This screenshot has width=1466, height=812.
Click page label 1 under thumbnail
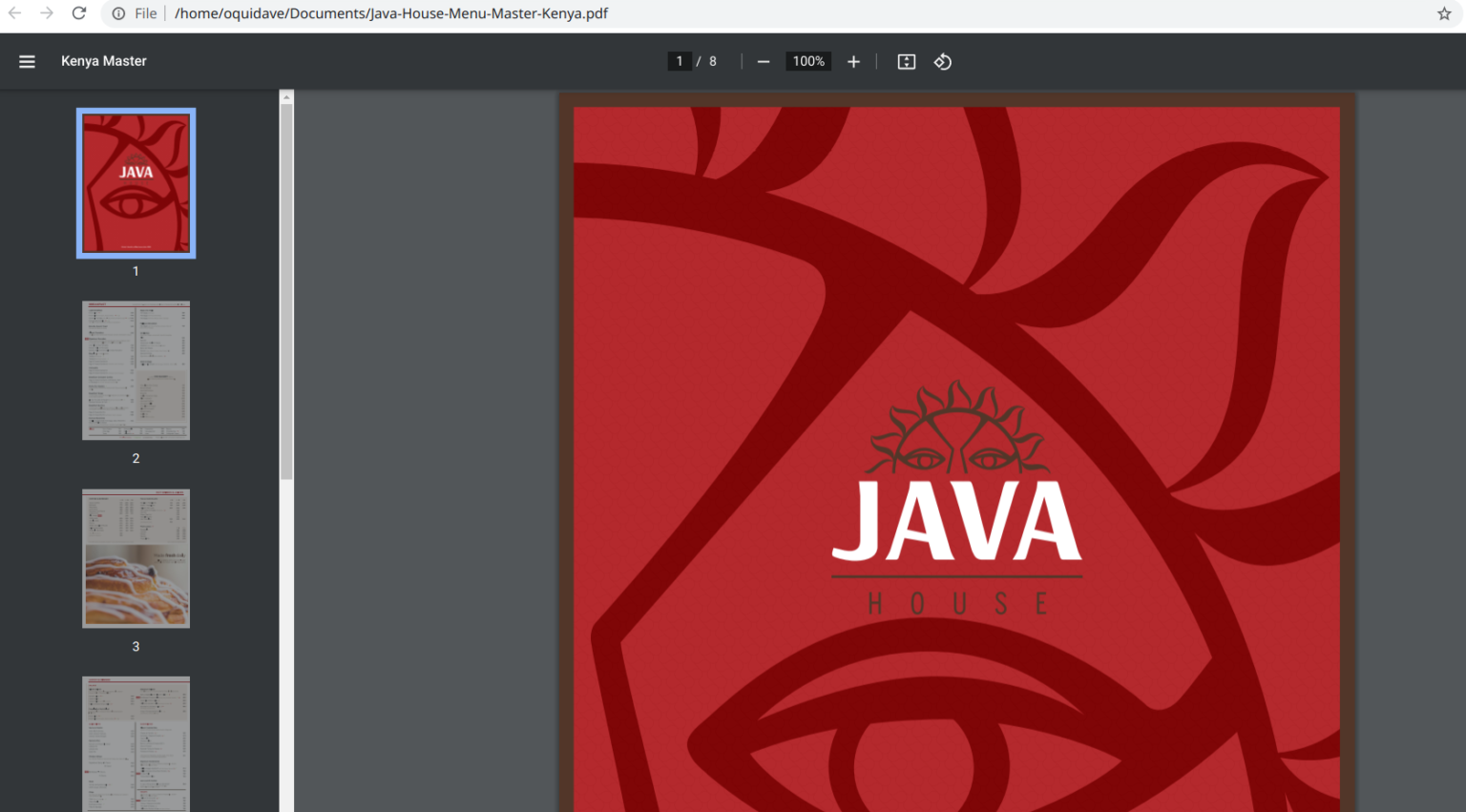click(136, 271)
